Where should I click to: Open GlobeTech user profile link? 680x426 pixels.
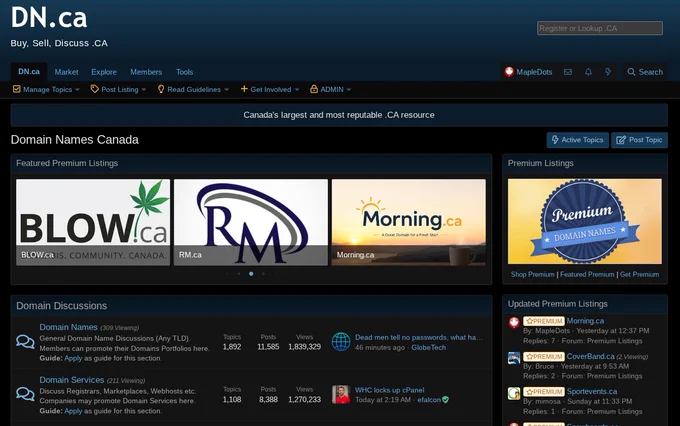pyautogui.click(x=428, y=347)
